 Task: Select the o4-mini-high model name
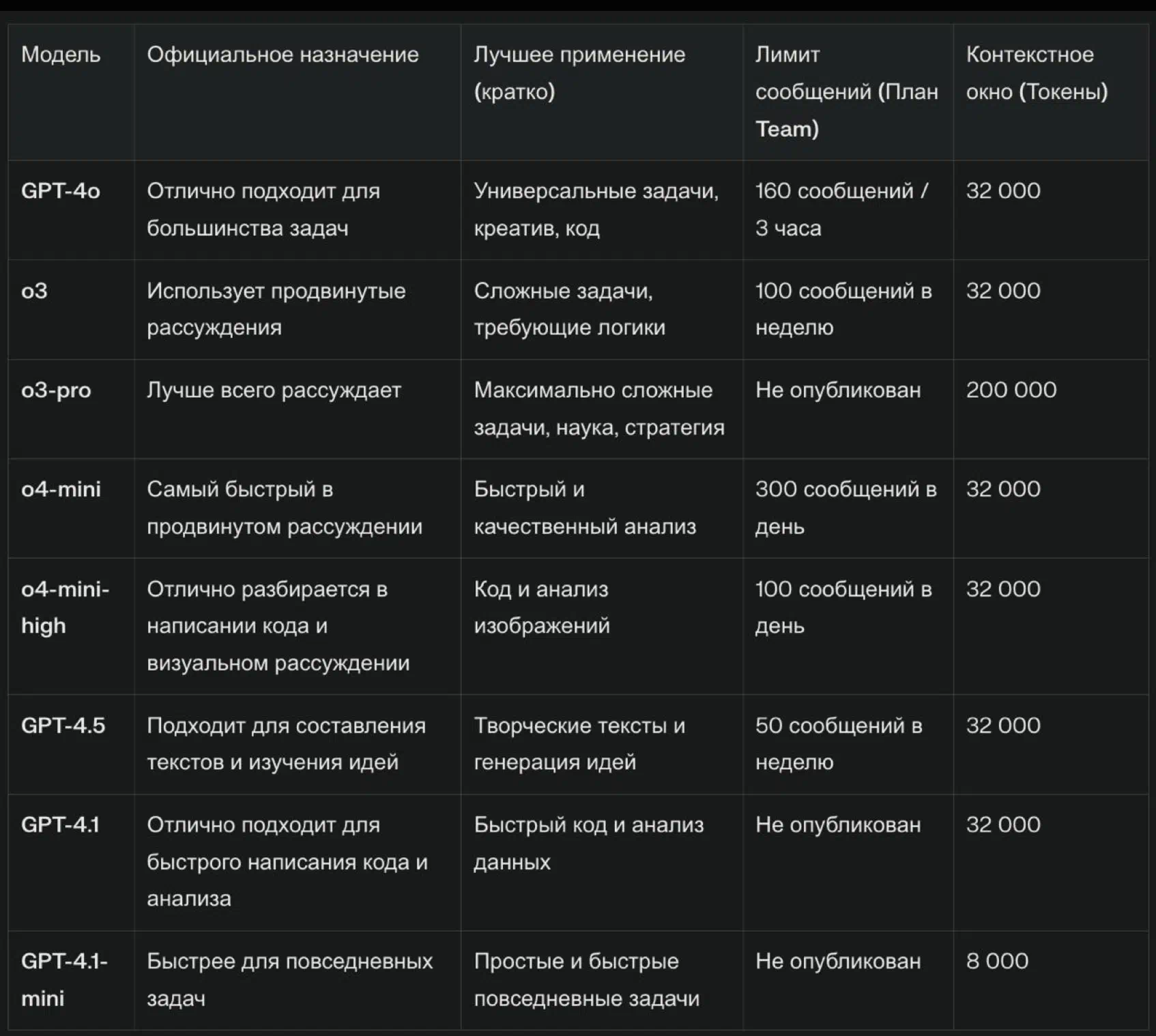65,607
